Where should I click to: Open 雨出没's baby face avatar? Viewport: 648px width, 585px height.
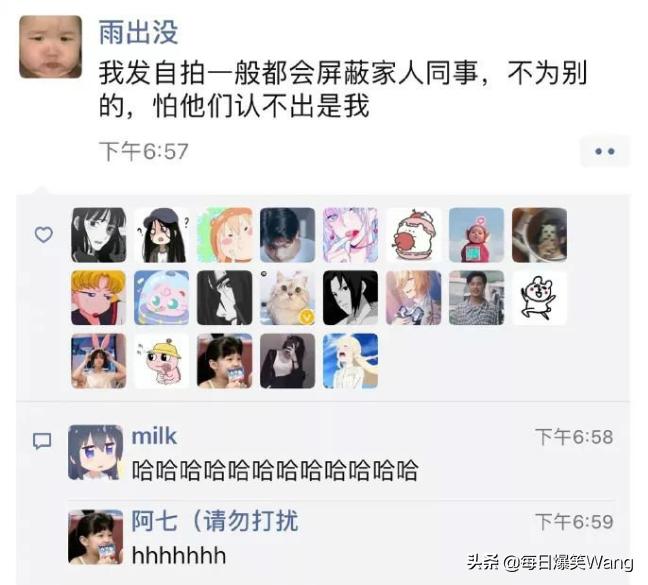[x=50, y=47]
